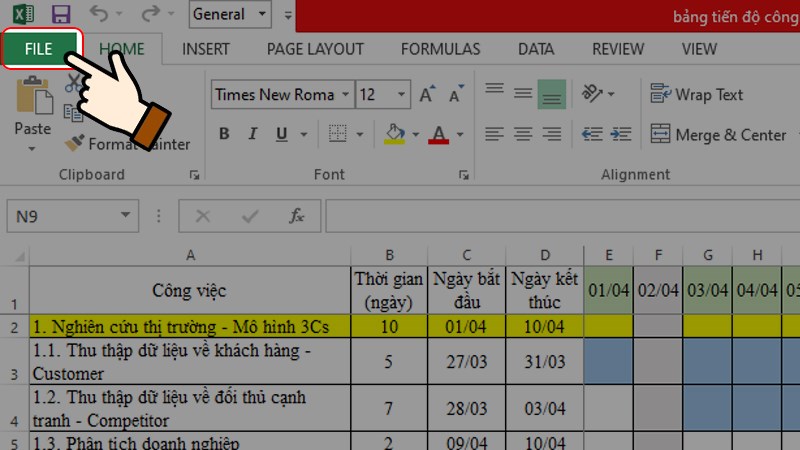Toggle Bold formatting
This screenshot has height=450, width=800.
[224, 135]
